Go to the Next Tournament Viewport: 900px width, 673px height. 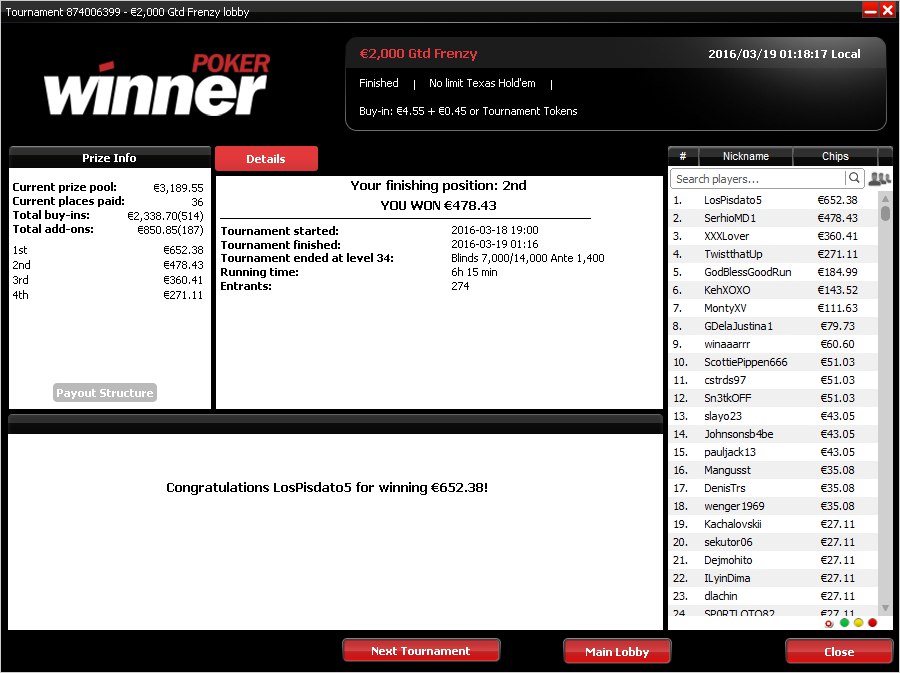(x=421, y=651)
